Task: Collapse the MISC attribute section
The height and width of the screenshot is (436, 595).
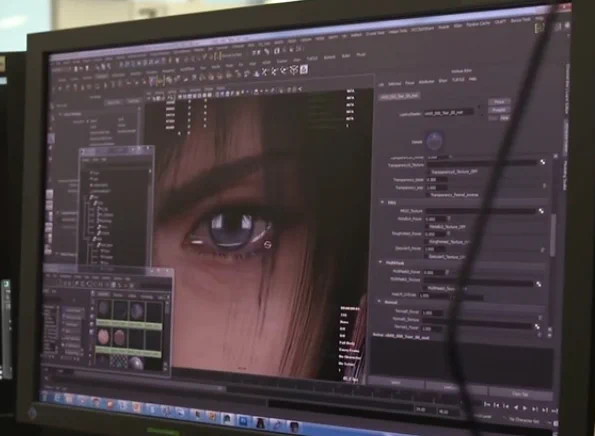Action: tap(382, 203)
